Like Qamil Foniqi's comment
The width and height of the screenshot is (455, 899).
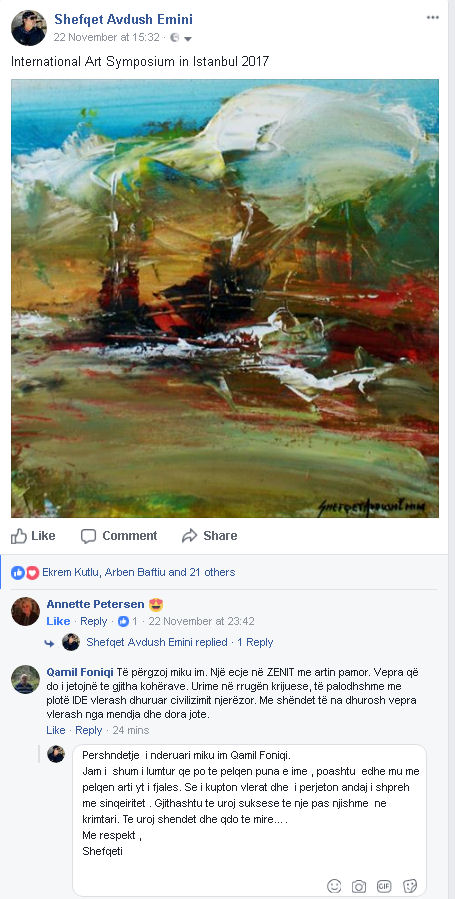point(56,730)
